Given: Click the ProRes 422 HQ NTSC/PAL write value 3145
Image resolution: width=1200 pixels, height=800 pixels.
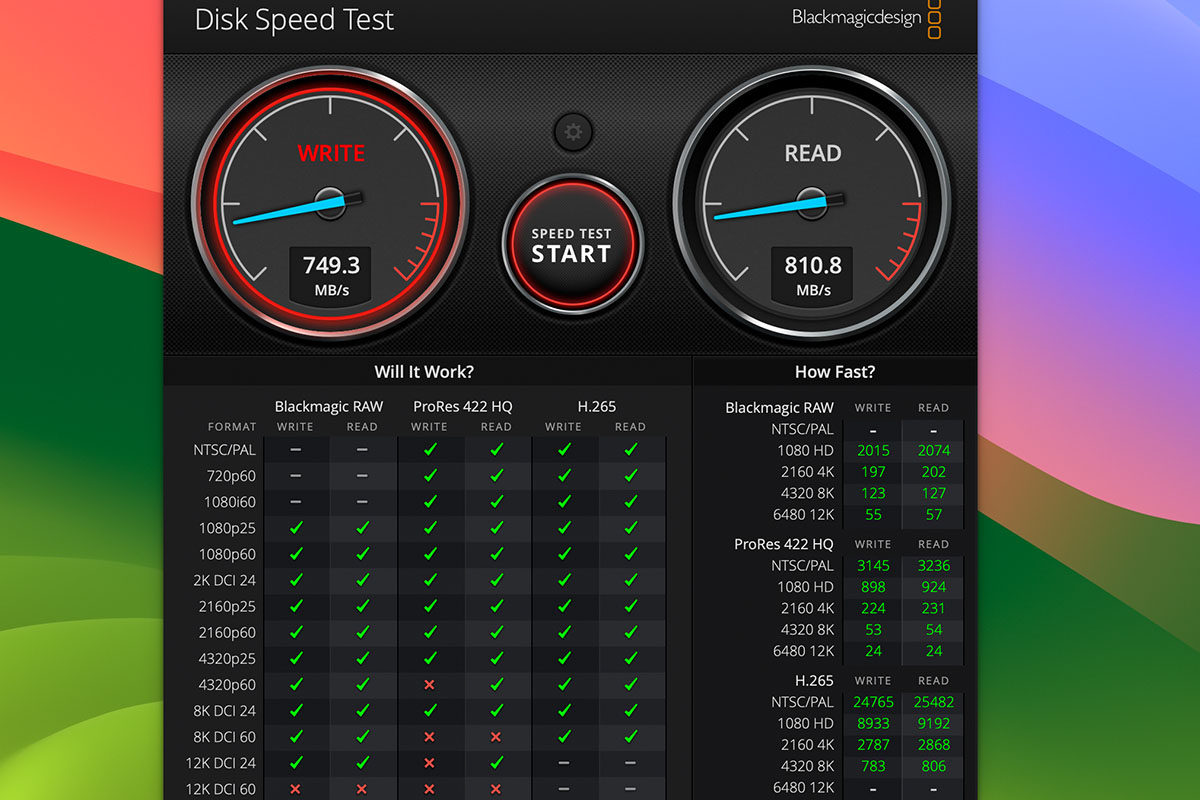Looking at the screenshot, I should coord(873,566).
